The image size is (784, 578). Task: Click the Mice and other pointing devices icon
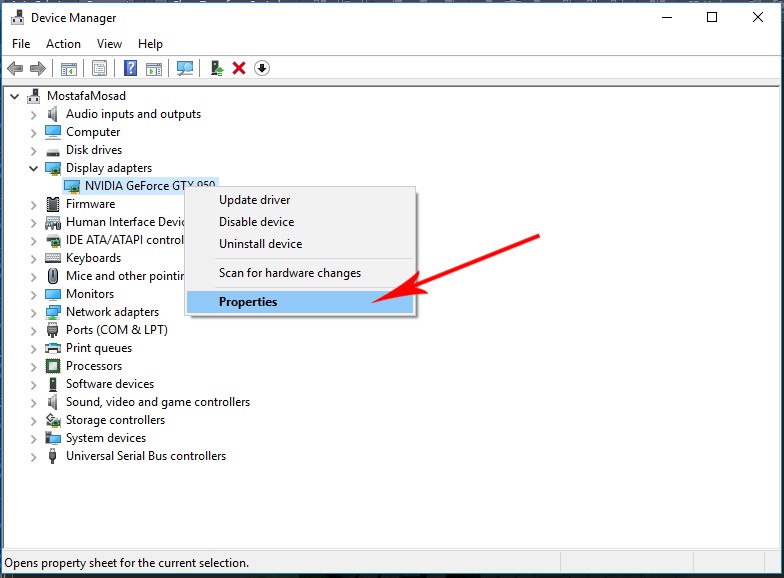click(52, 276)
